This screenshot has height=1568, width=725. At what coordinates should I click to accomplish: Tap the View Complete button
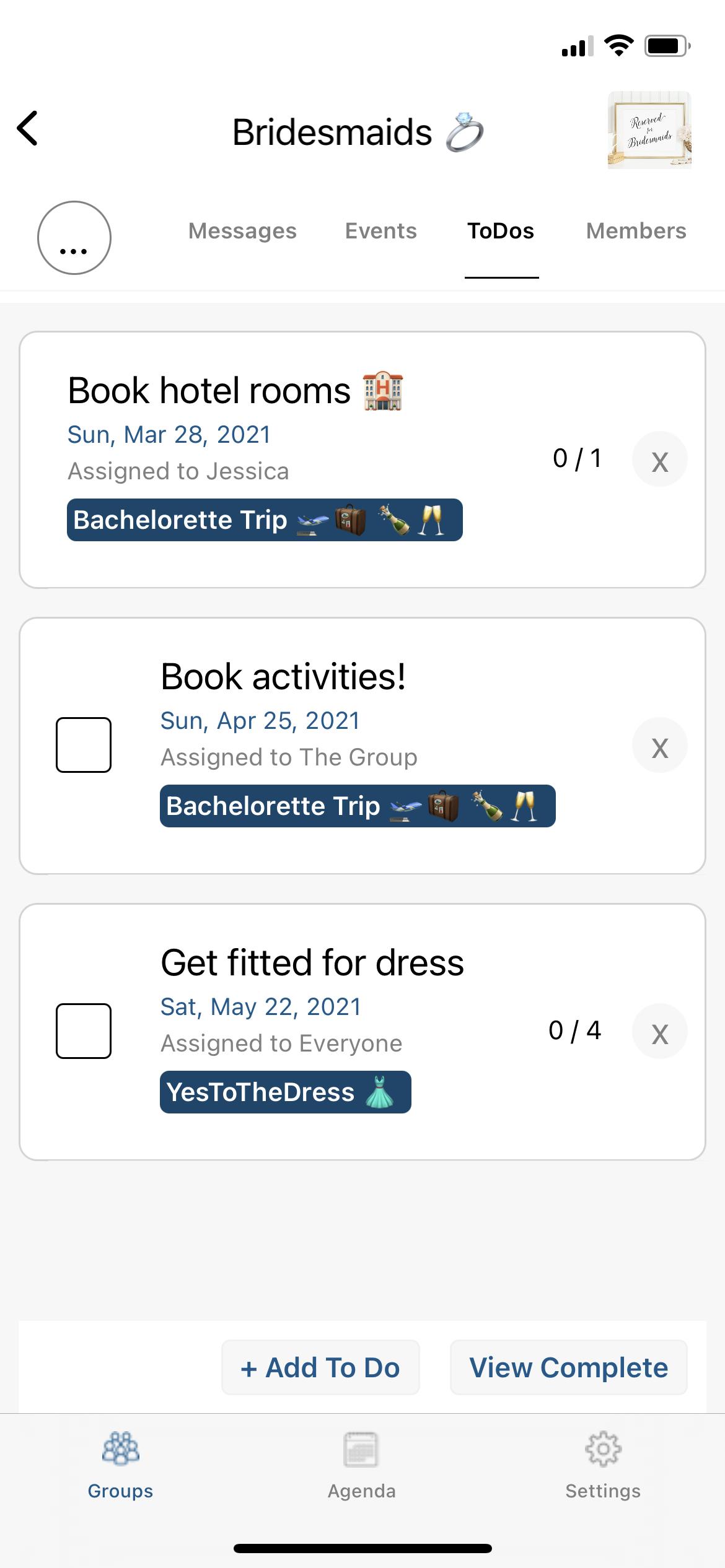pos(568,1367)
